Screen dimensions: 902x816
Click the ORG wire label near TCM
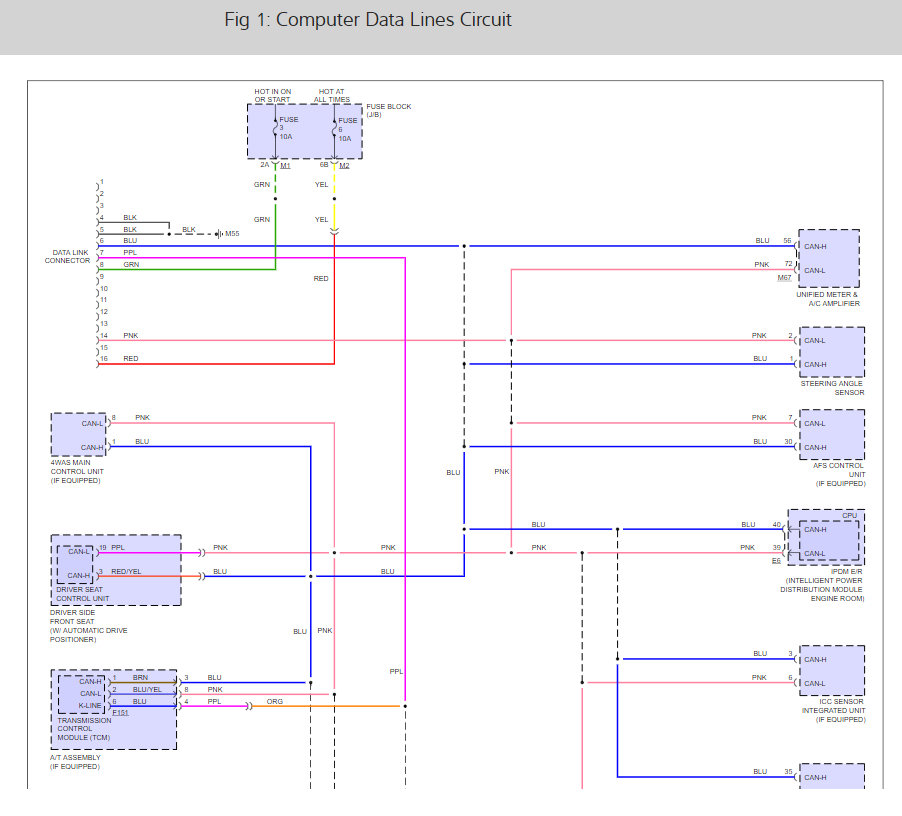[x=275, y=702]
